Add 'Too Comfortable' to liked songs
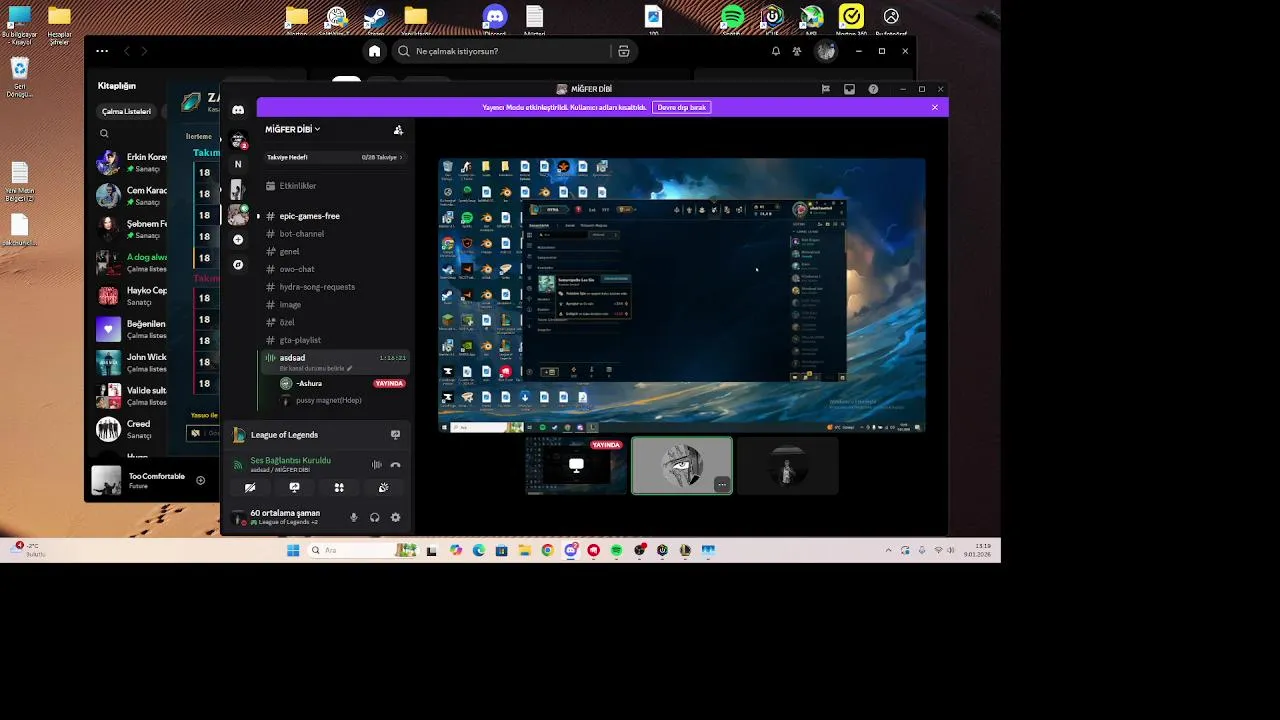 [200, 480]
